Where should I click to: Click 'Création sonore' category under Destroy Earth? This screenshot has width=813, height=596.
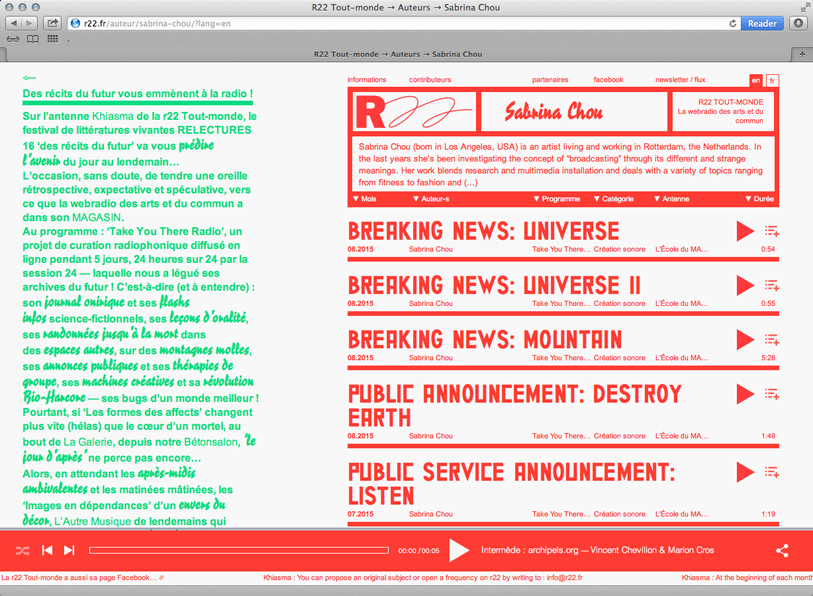point(619,436)
